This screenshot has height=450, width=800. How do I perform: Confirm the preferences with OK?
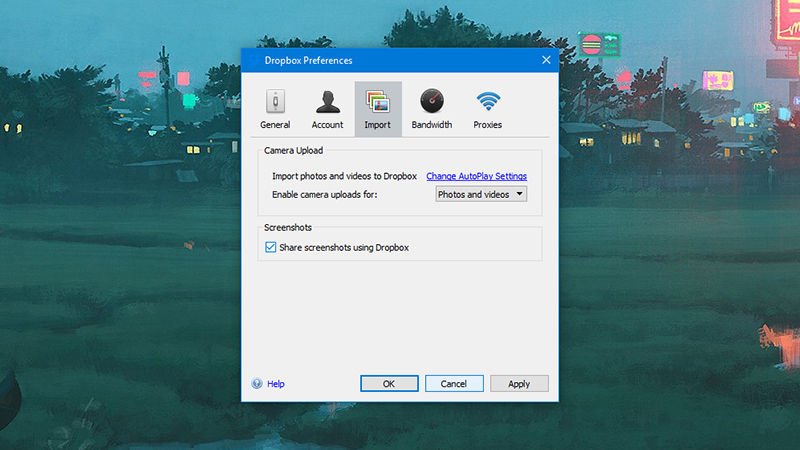tap(389, 384)
